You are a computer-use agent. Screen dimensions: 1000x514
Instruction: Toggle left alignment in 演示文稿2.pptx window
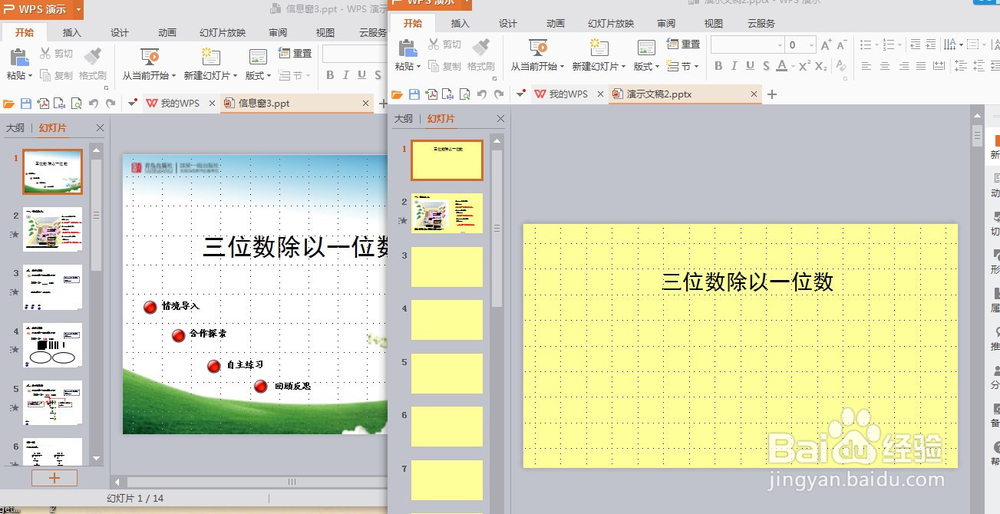tap(866, 66)
